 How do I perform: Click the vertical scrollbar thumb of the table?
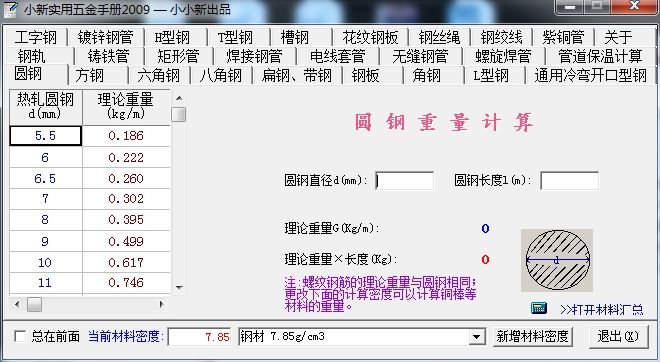(x=179, y=114)
